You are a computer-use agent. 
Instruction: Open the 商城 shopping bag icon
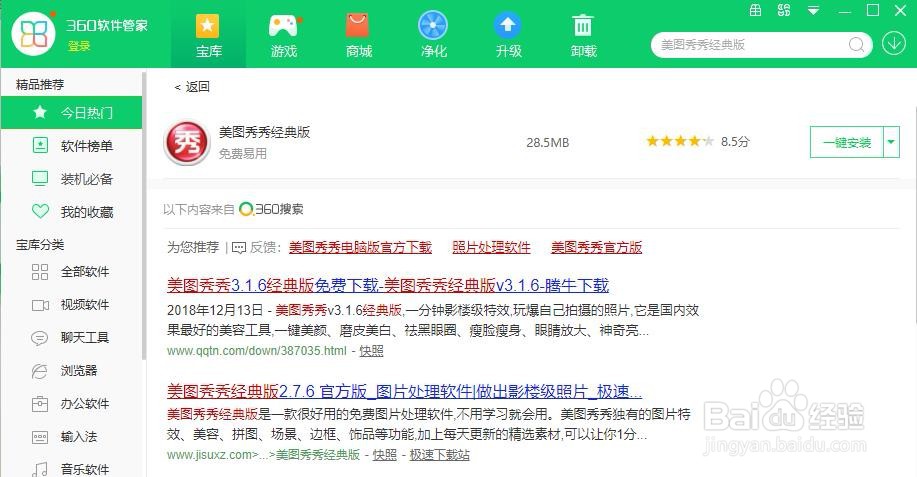tap(357, 26)
